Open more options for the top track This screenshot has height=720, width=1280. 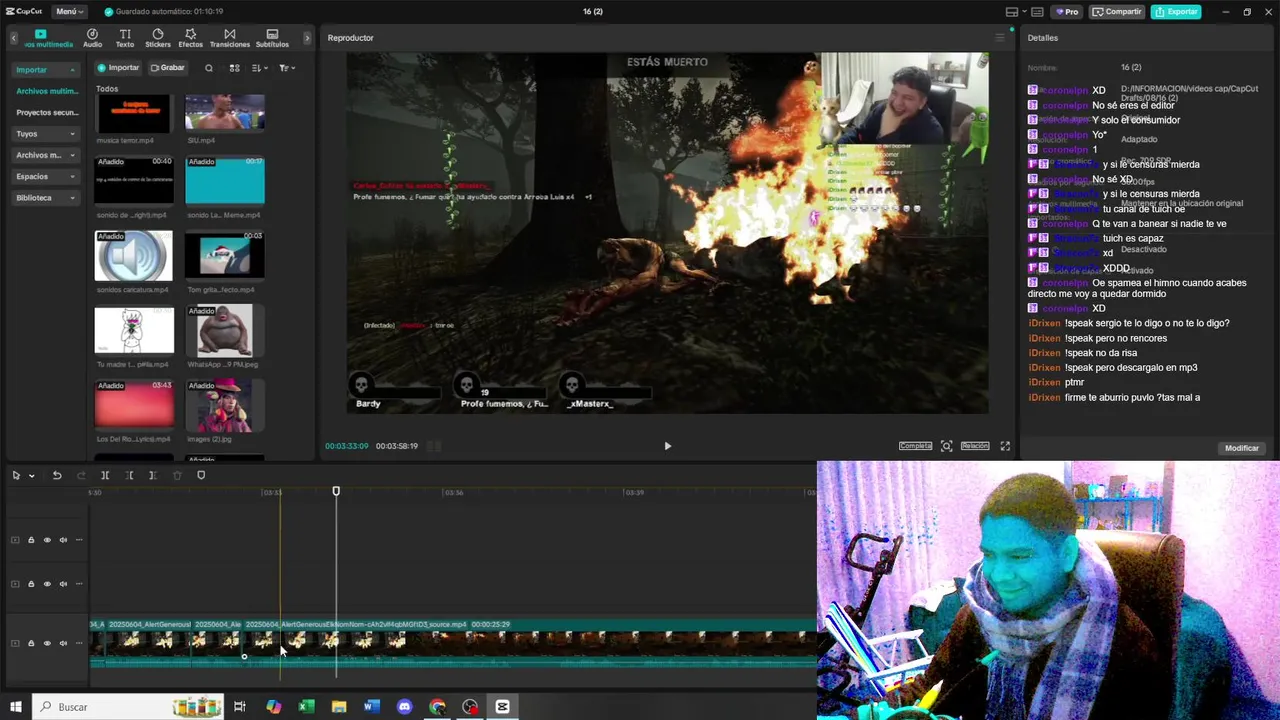(x=79, y=540)
